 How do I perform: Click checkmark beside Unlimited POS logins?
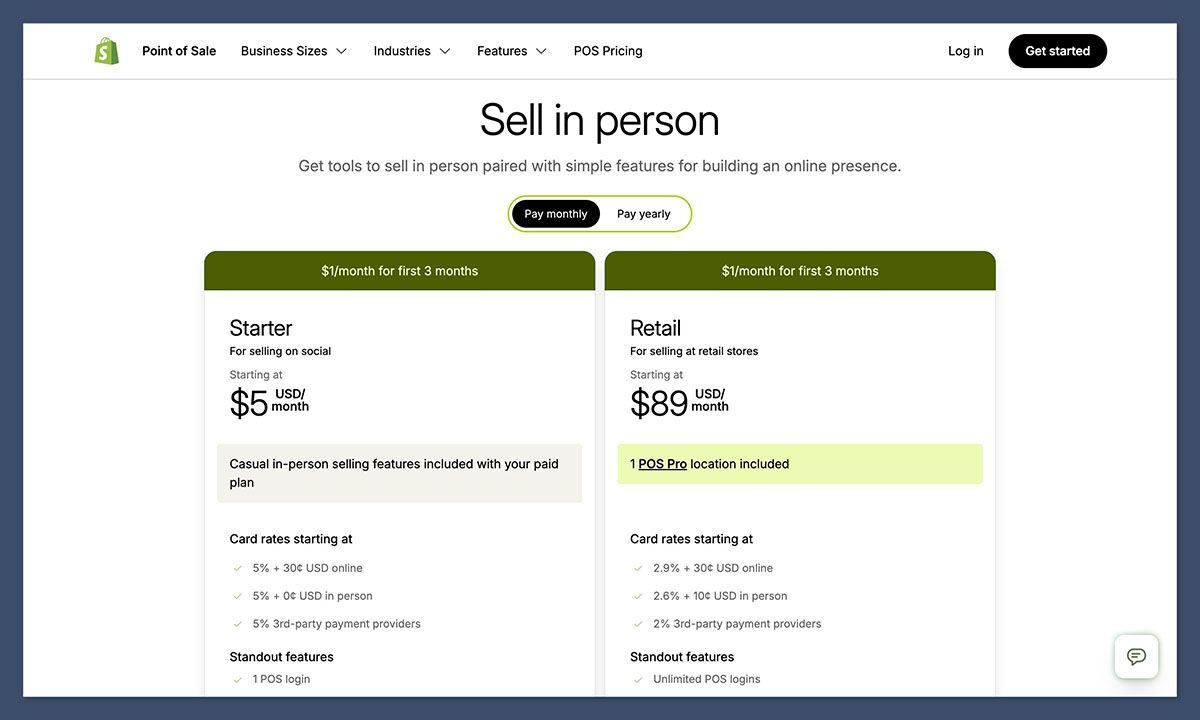click(638, 680)
